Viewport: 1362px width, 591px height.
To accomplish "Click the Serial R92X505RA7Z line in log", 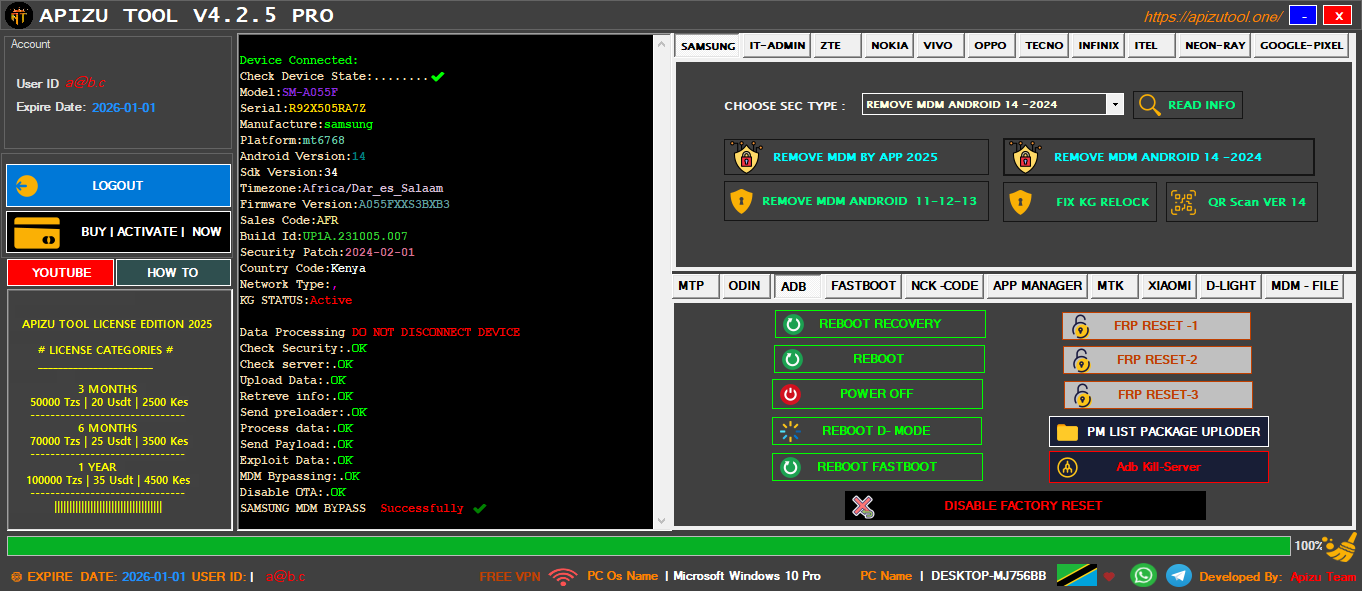I will [303, 108].
